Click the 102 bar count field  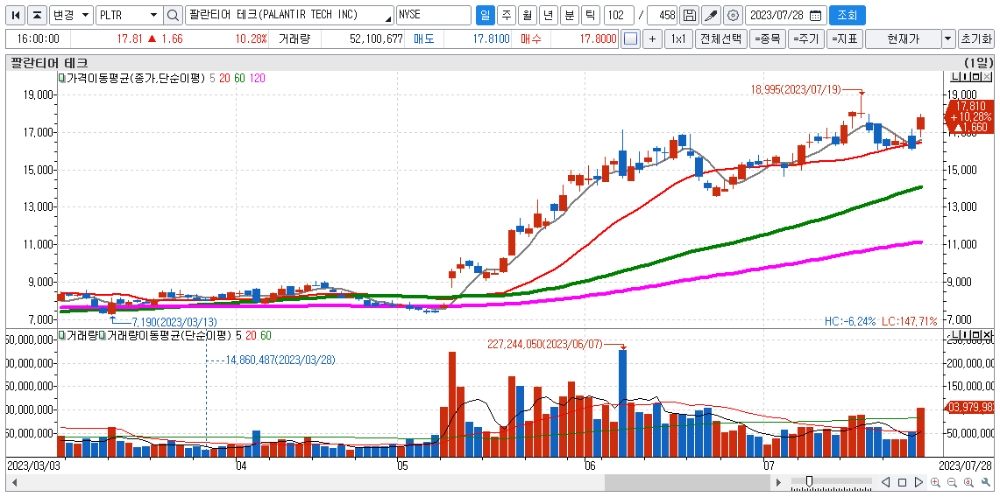pos(619,15)
